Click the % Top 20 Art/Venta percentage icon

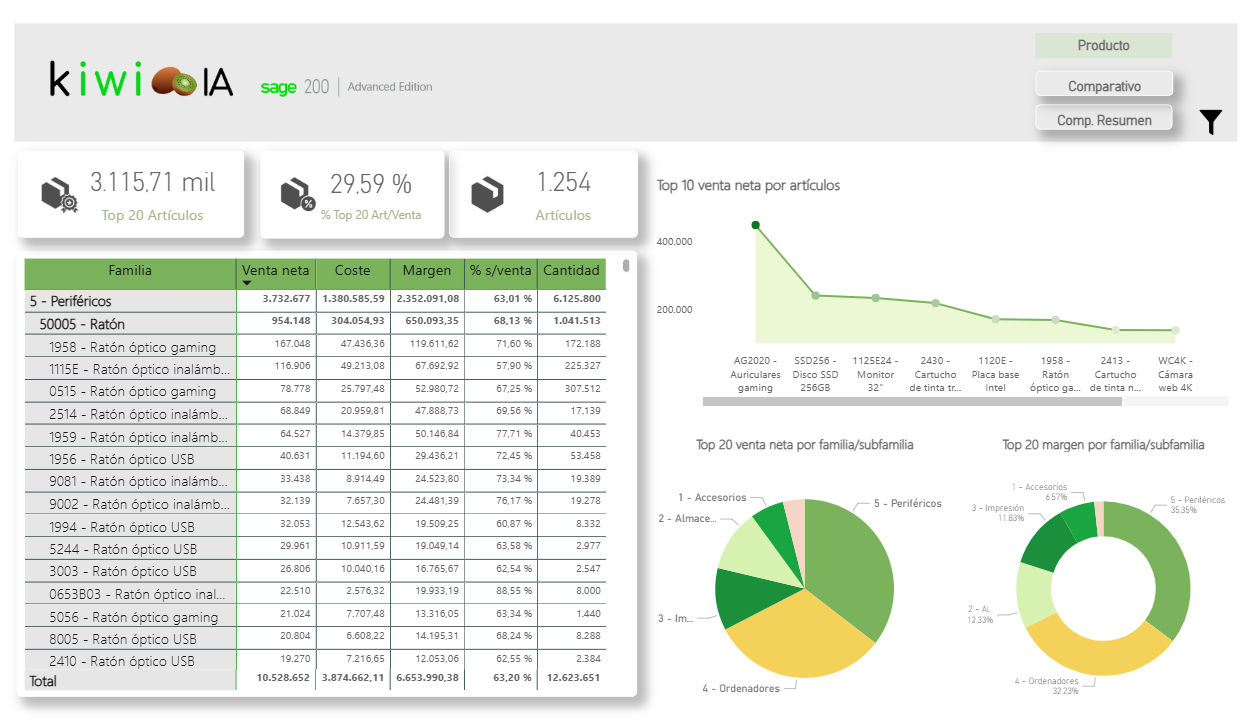pyautogui.click(x=298, y=194)
